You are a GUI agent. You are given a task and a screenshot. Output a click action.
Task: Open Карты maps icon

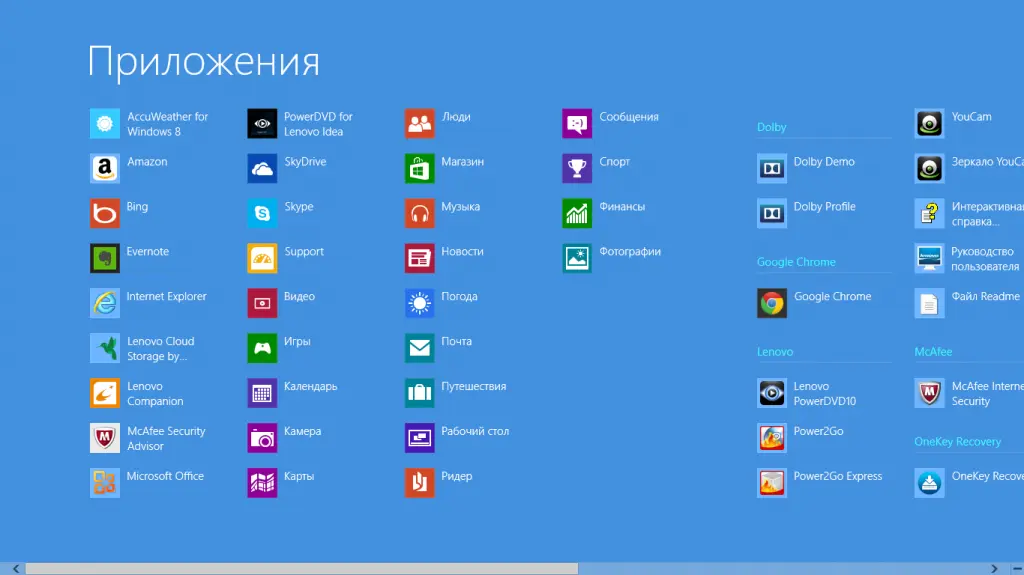262,483
